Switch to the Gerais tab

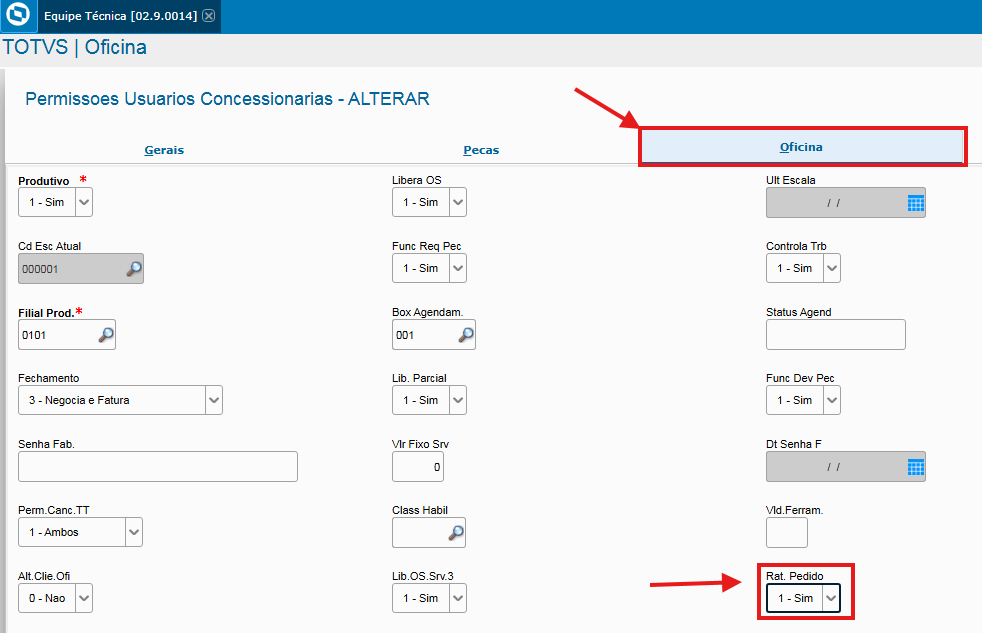click(x=164, y=150)
